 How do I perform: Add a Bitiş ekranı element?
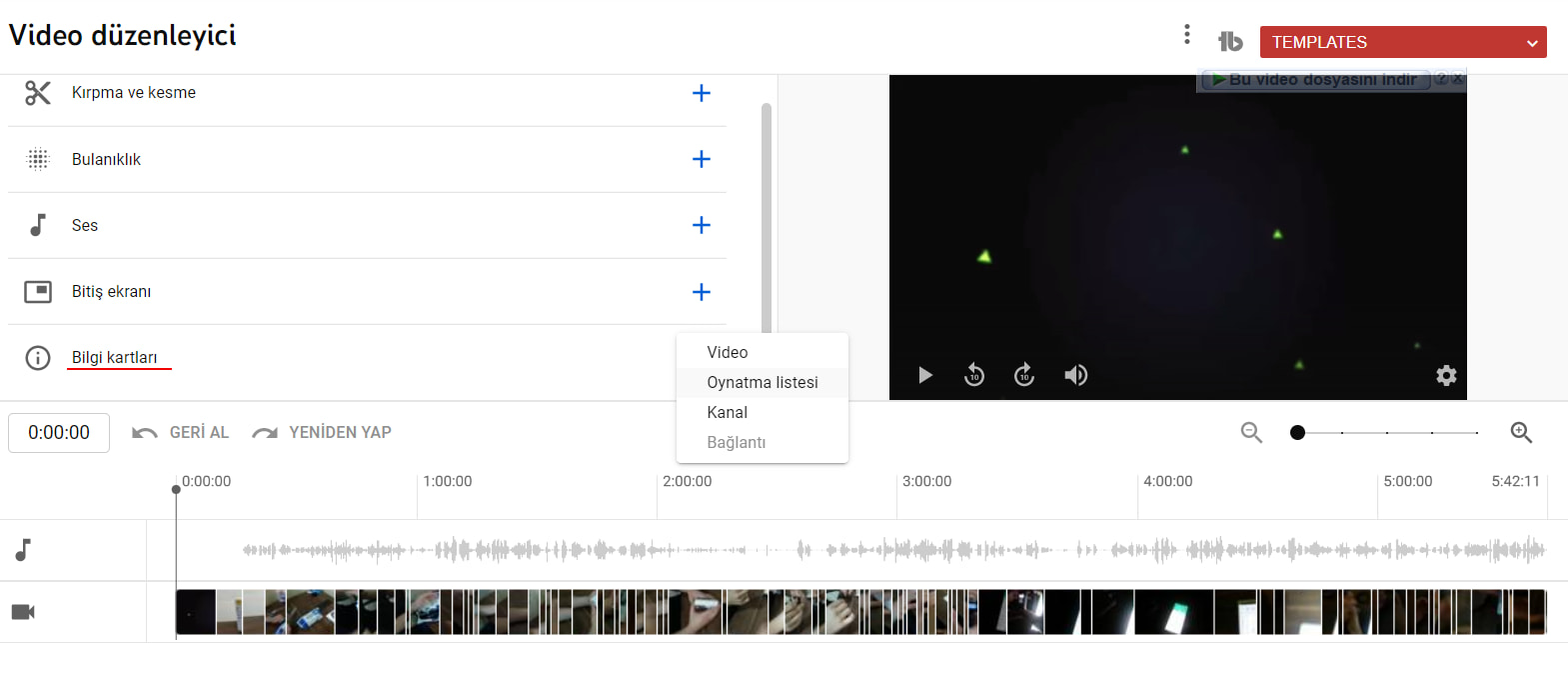(702, 292)
